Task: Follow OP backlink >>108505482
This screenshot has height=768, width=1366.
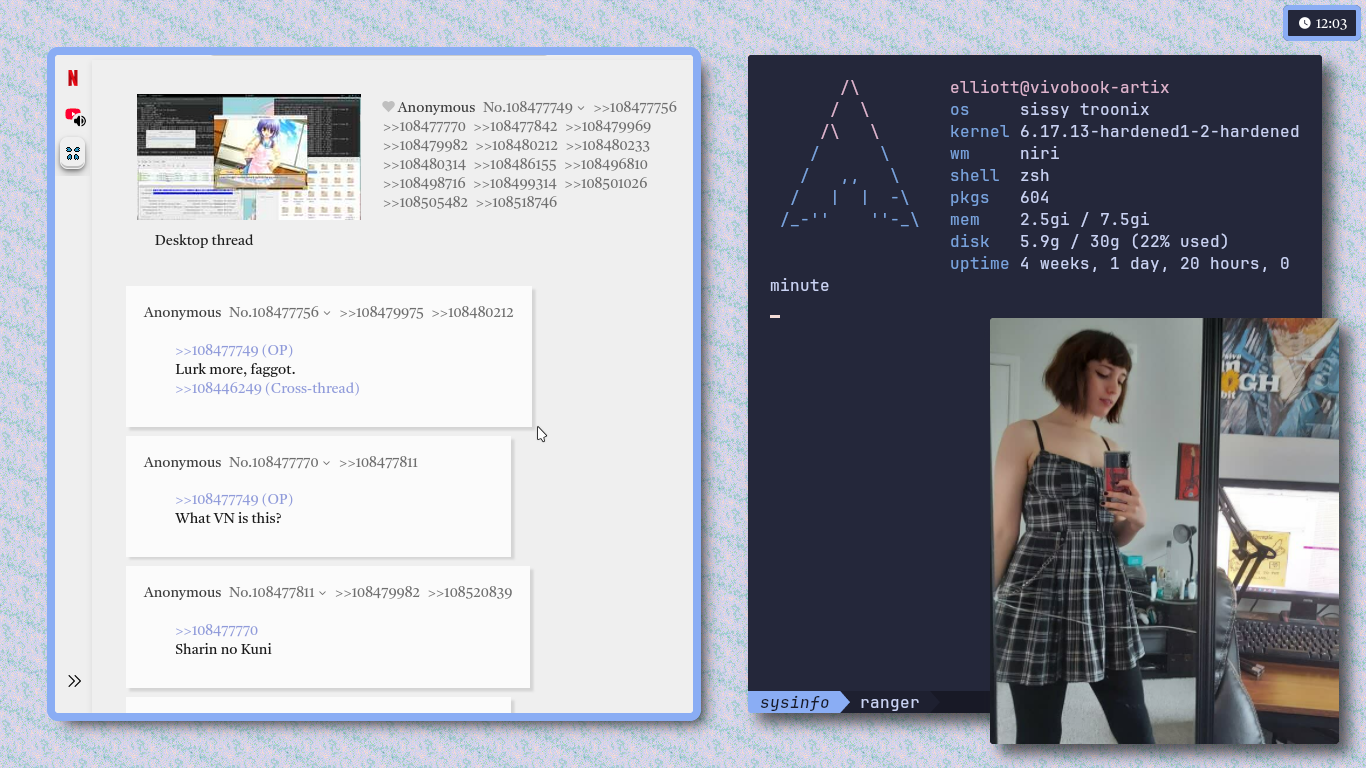Action: (425, 202)
